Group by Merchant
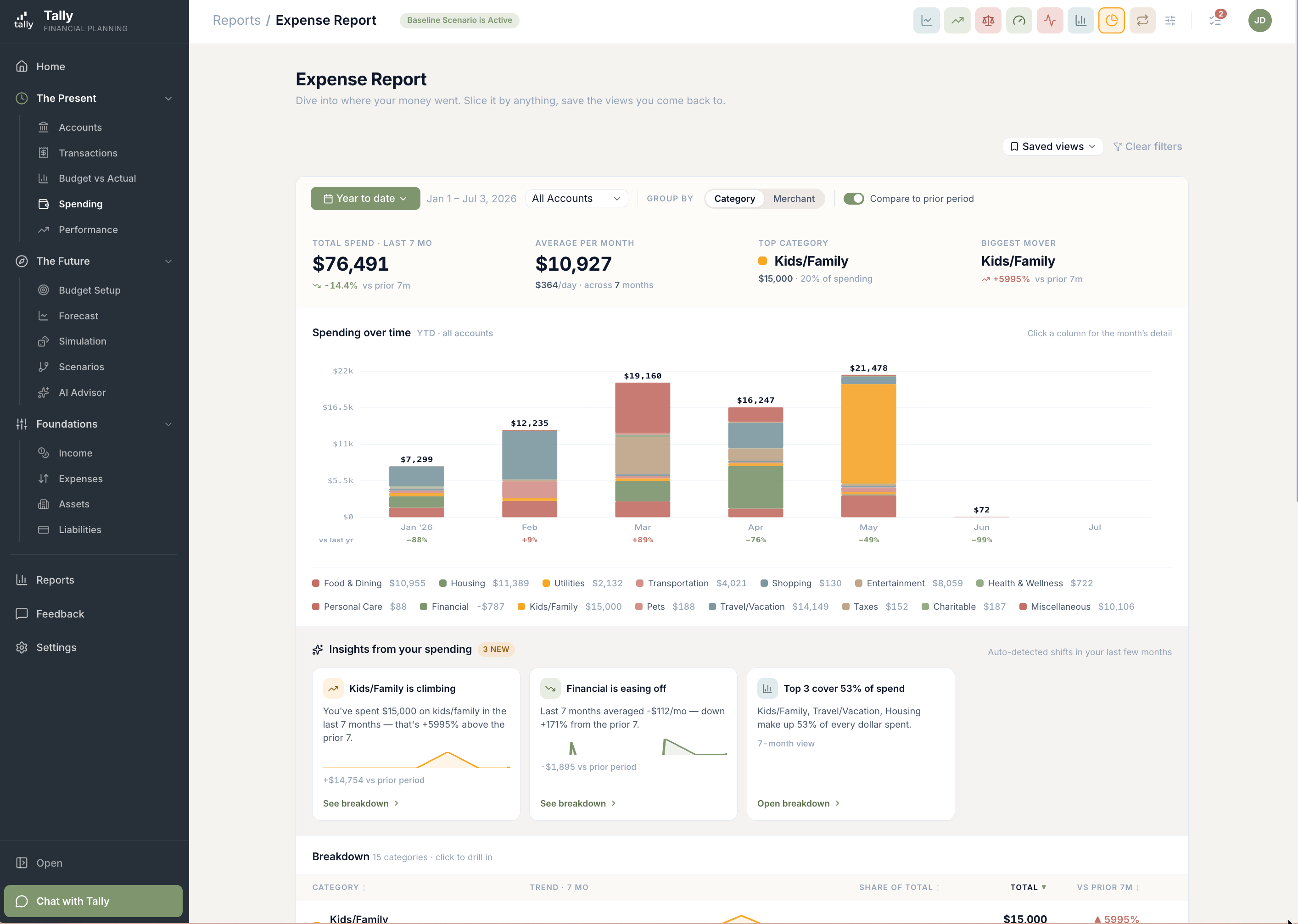The height and width of the screenshot is (924, 1298). click(x=793, y=199)
